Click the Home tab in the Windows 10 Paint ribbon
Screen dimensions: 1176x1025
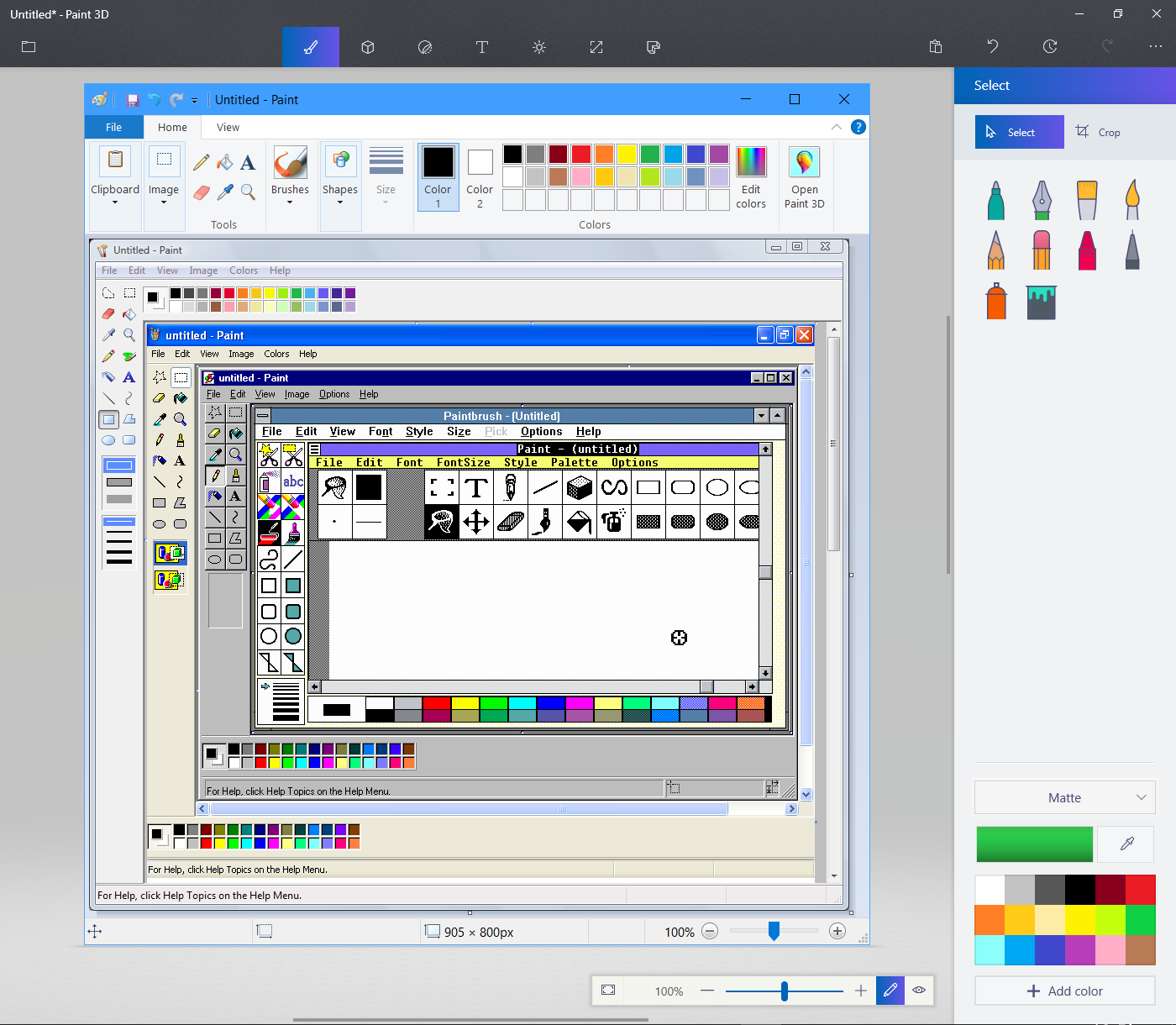click(x=172, y=127)
